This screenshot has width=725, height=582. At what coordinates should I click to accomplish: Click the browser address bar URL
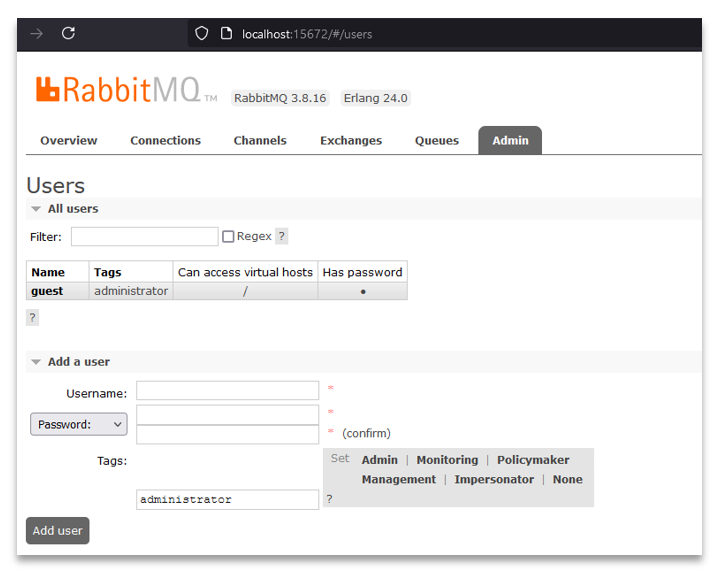coord(307,34)
